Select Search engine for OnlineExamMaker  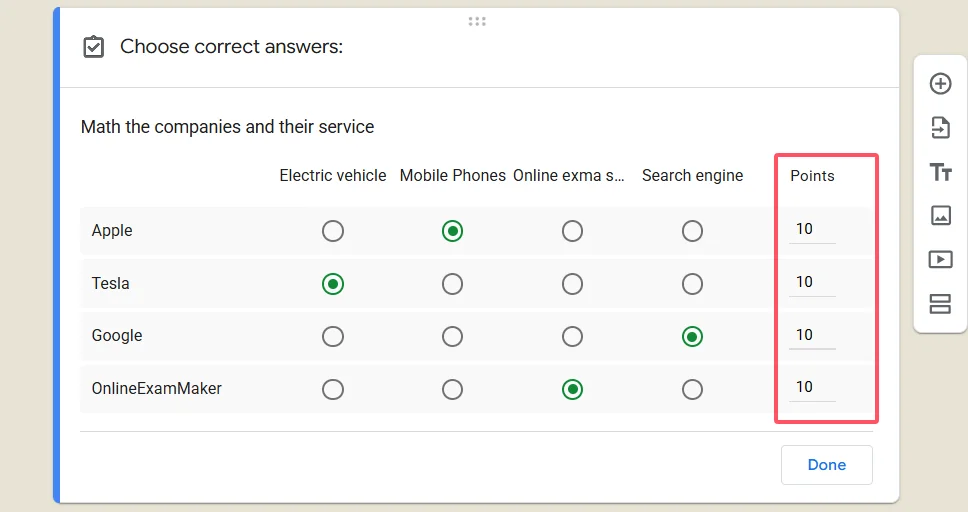pos(692,389)
